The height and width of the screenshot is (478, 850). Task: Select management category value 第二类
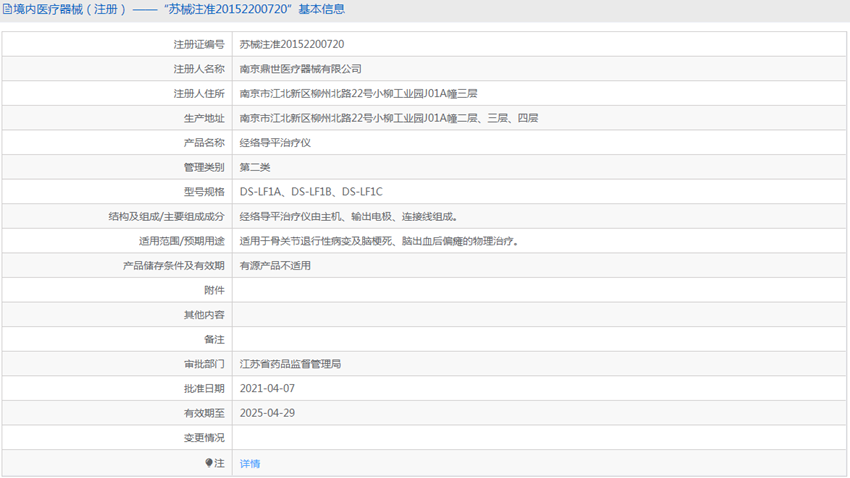255,167
